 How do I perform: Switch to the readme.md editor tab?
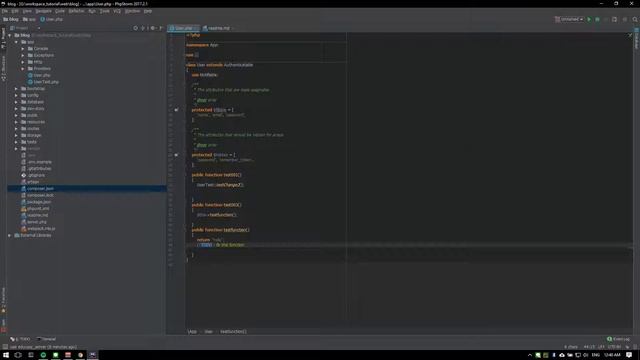(218, 28)
